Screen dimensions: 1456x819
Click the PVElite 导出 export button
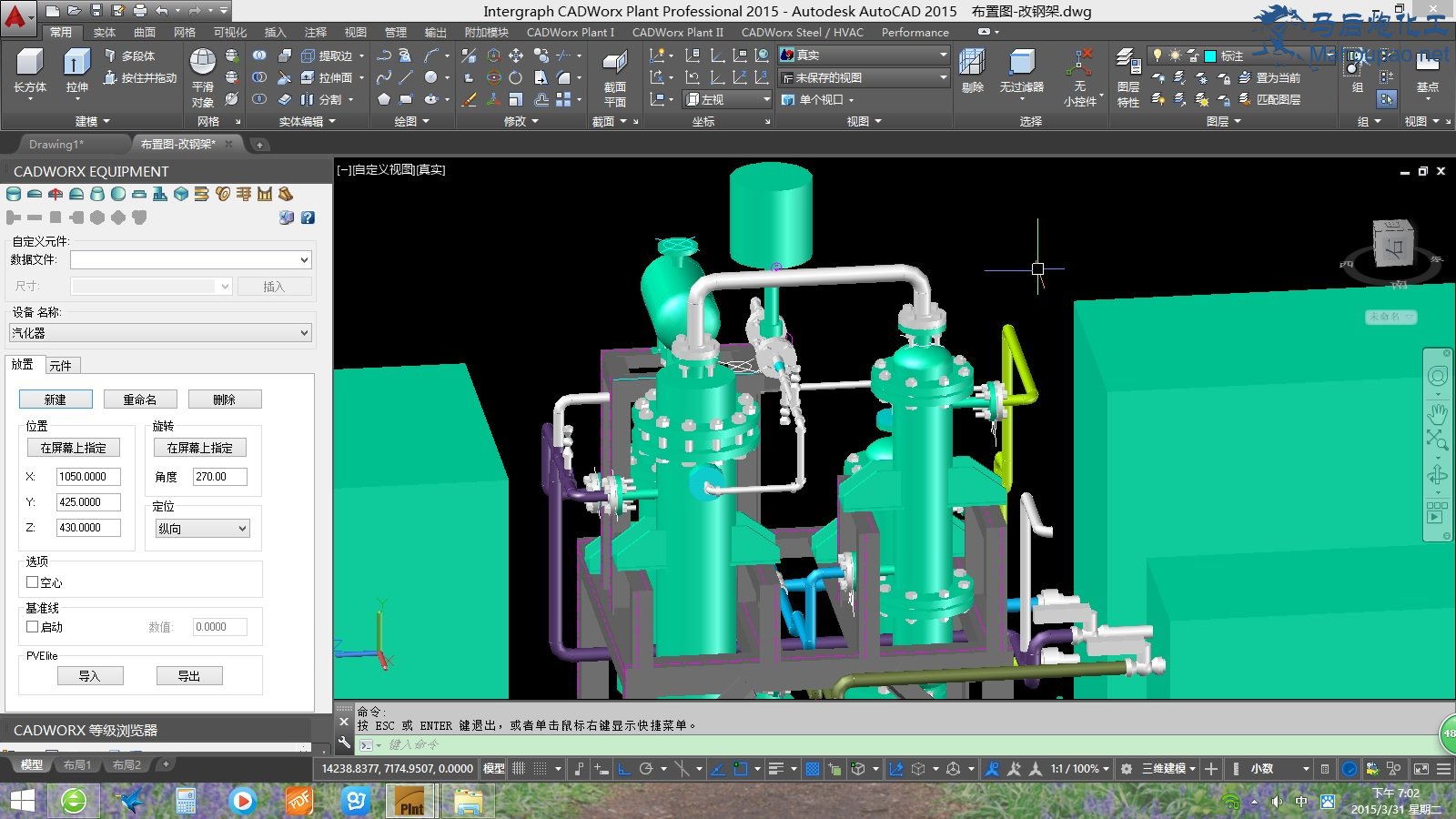click(x=189, y=676)
